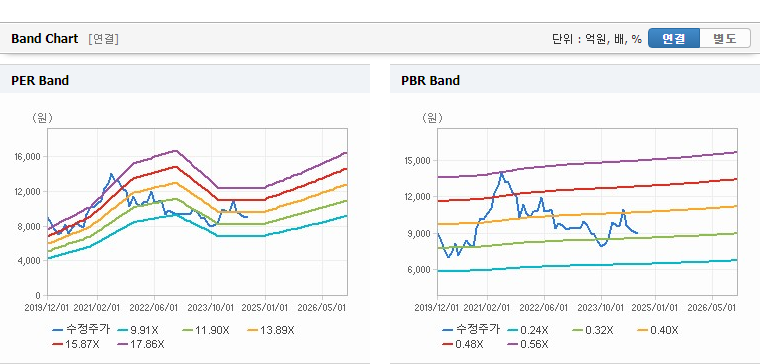Toggle the 17.86X series in PER legend
The width and height of the screenshot is (760, 364).
pyautogui.click(x=141, y=344)
